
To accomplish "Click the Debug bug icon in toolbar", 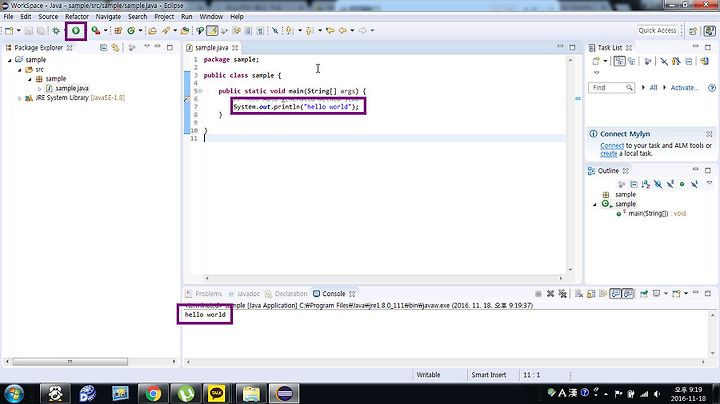I will (x=56, y=30).
